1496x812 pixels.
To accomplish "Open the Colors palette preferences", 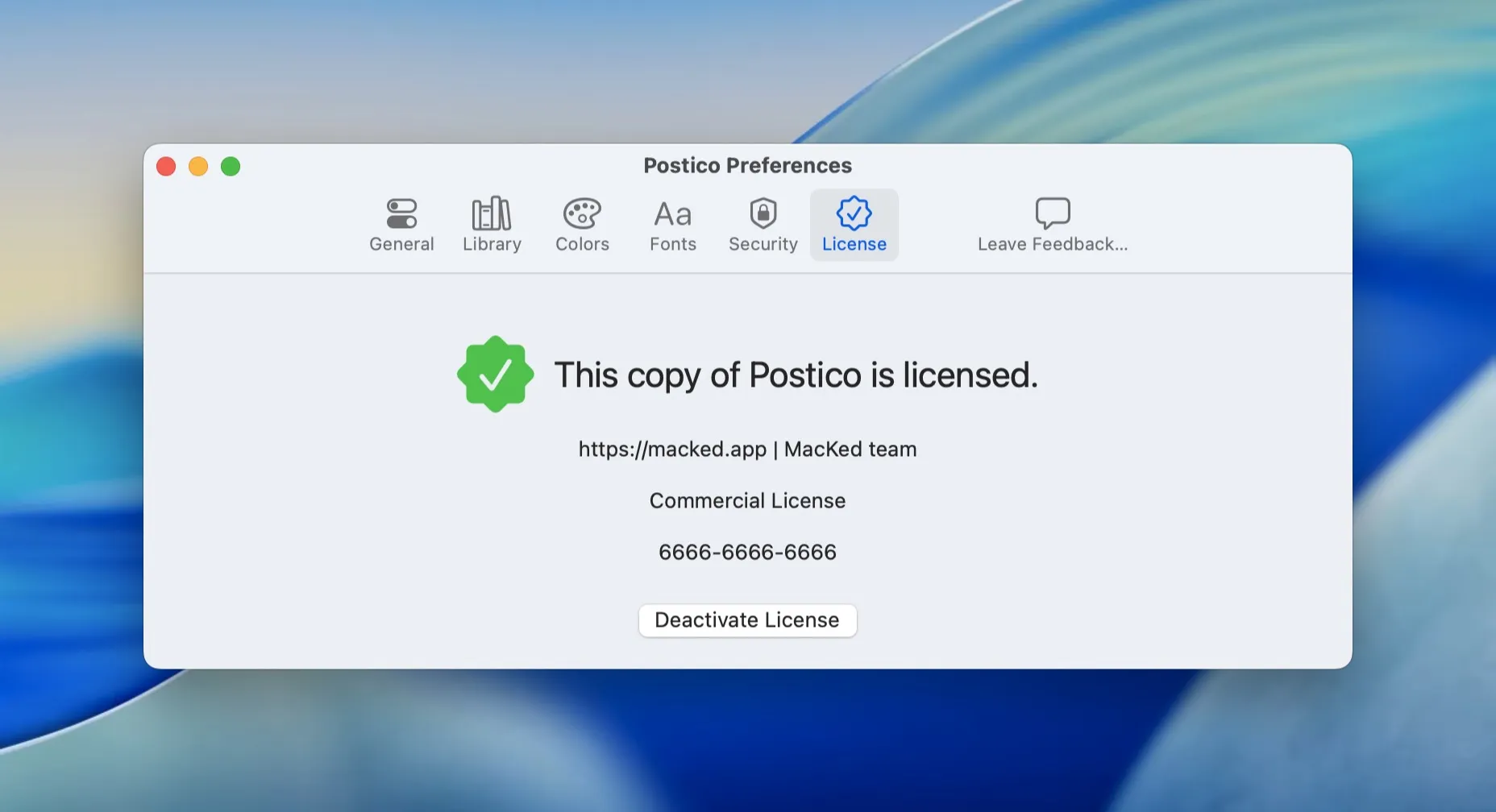I will 582,225.
